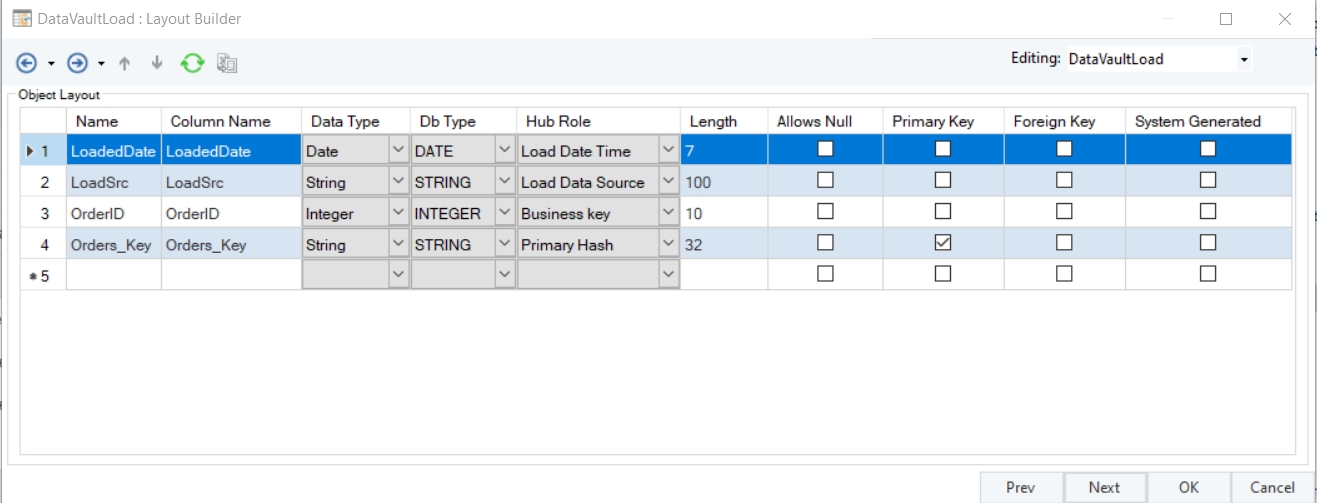The image size is (1317, 503).
Task: Click the blue forward arrow icon
Action: pos(77,64)
